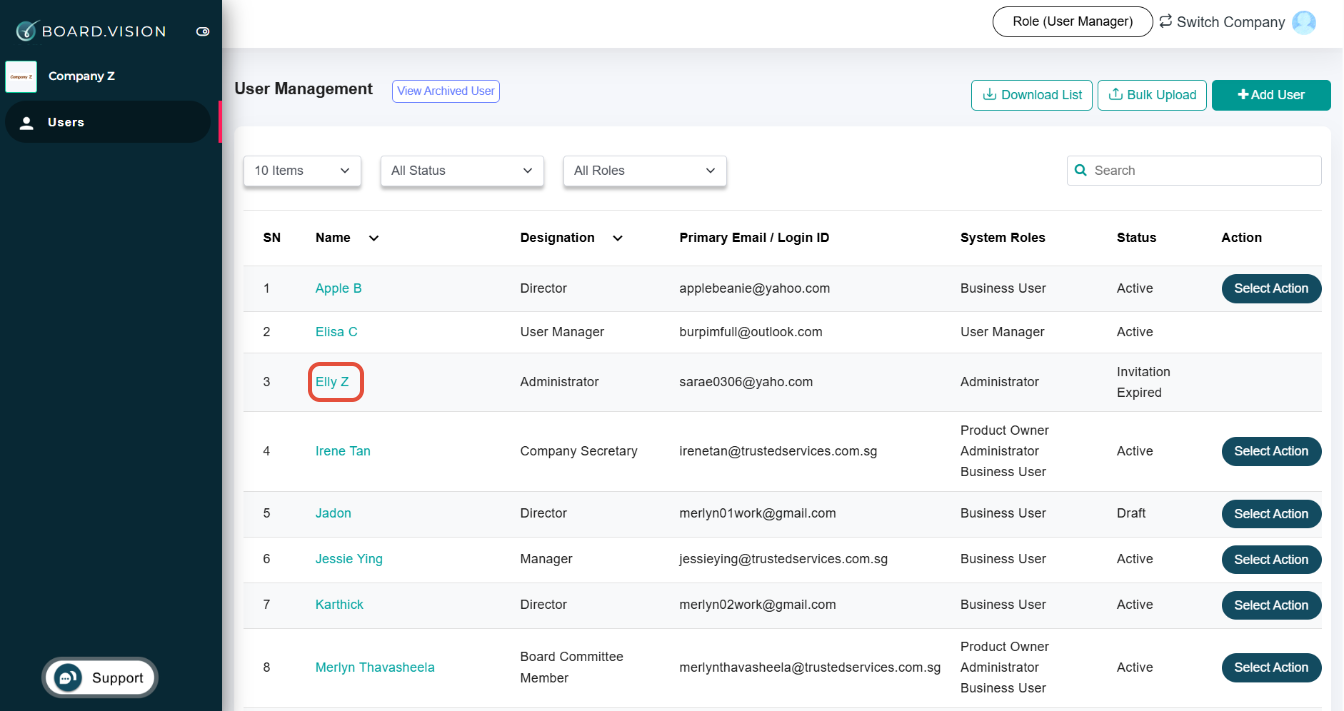The image size is (1344, 711).
Task: Click the Company Z name in sidebar
Action: [x=82, y=76]
